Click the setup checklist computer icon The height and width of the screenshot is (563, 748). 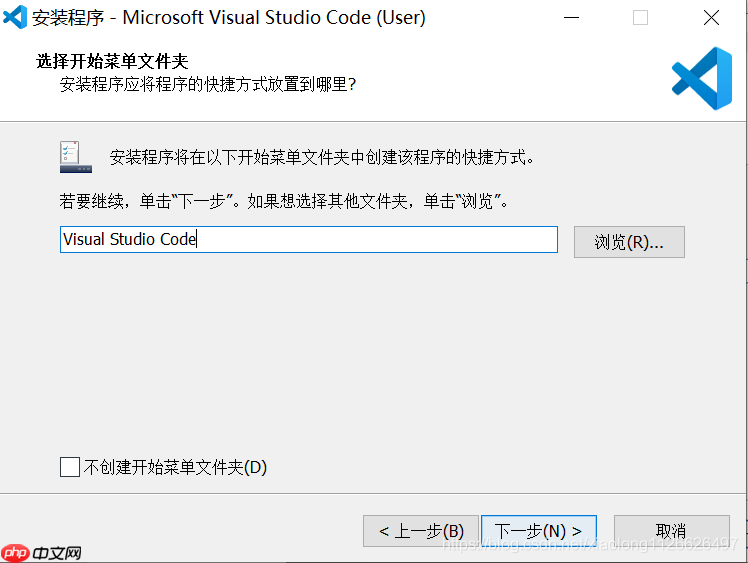point(76,157)
